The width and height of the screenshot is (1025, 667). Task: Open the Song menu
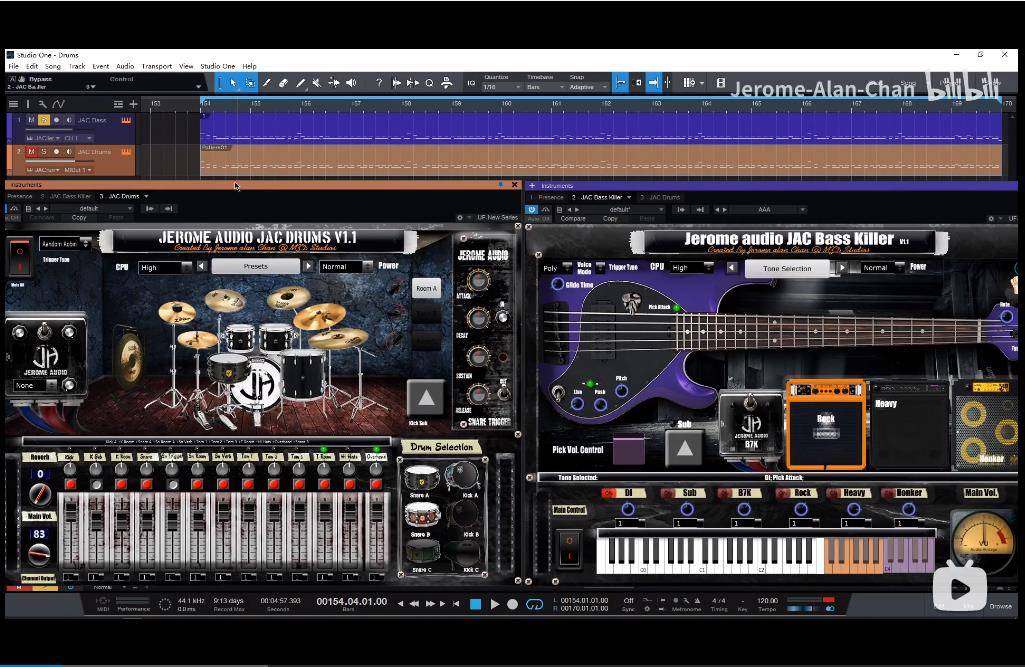coord(53,66)
